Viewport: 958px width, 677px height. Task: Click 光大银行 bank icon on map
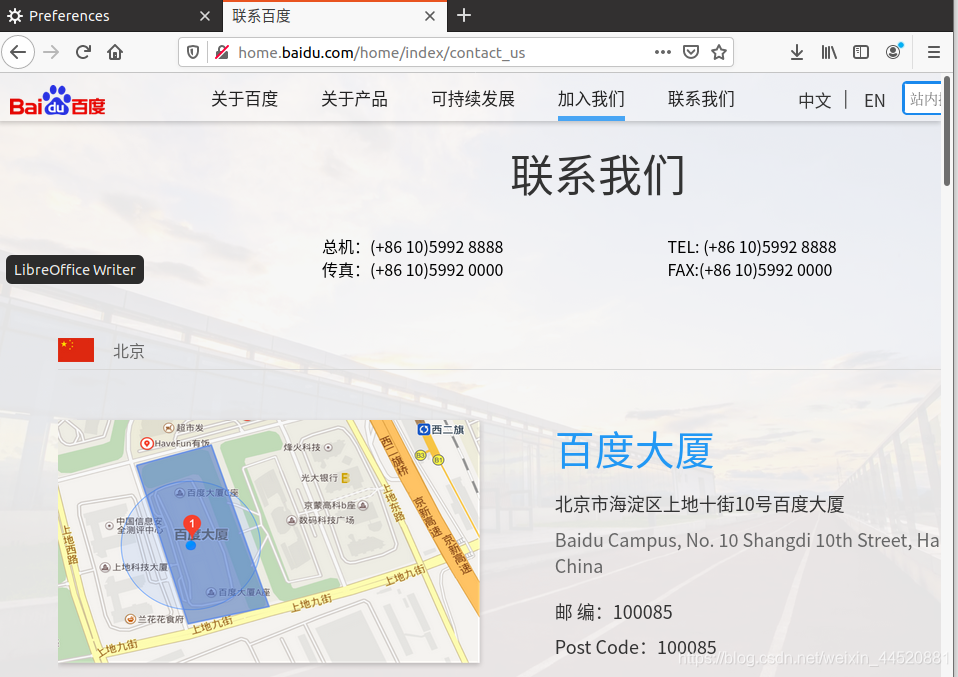click(x=345, y=478)
